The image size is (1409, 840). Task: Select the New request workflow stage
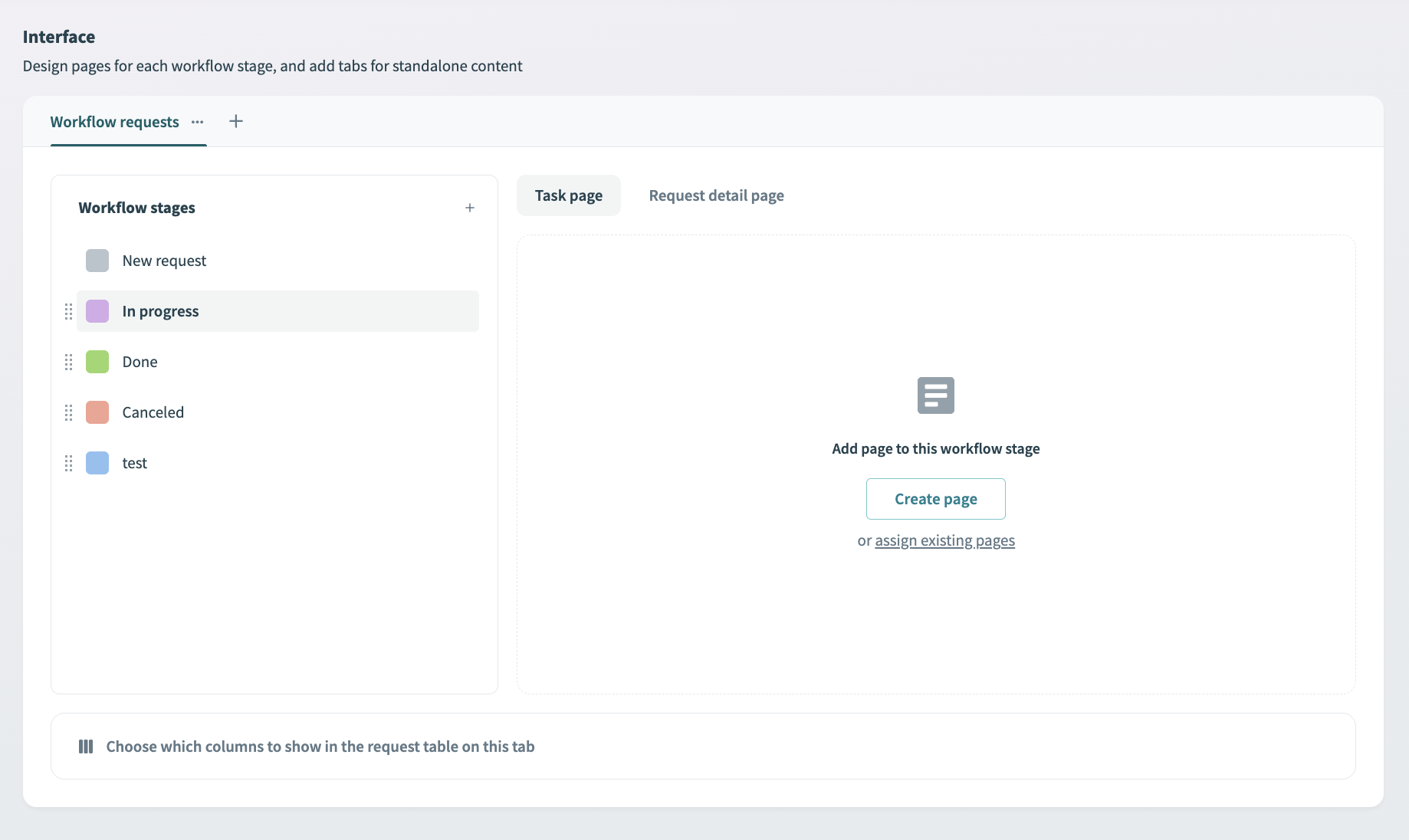[x=164, y=261]
